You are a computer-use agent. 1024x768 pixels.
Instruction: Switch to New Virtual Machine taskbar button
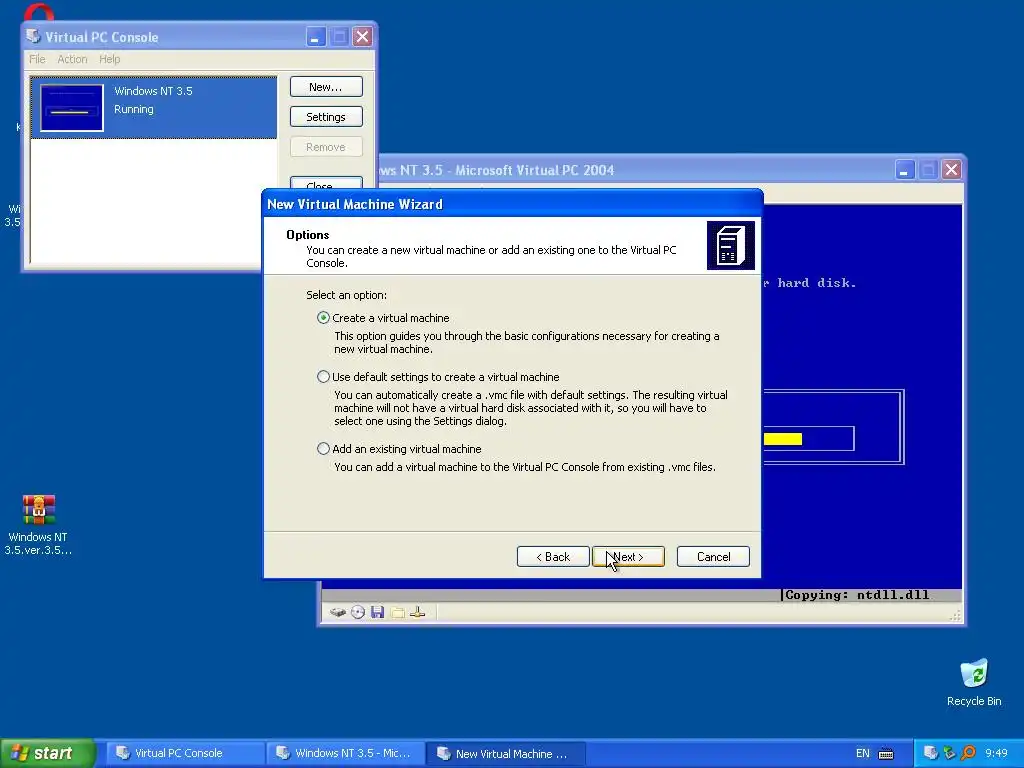pos(505,753)
